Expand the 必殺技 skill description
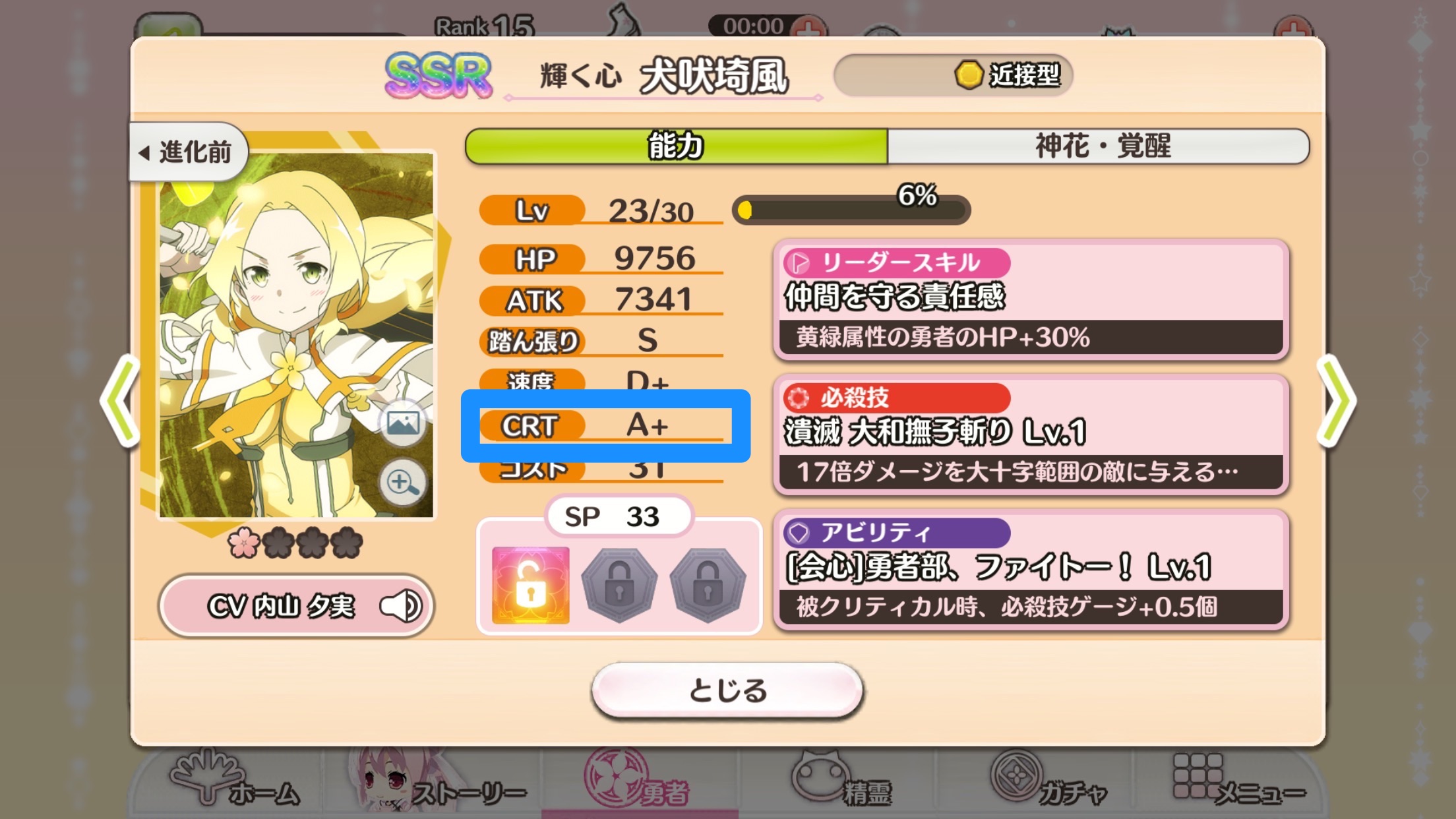The width and height of the screenshot is (1456, 819). 1031,435
